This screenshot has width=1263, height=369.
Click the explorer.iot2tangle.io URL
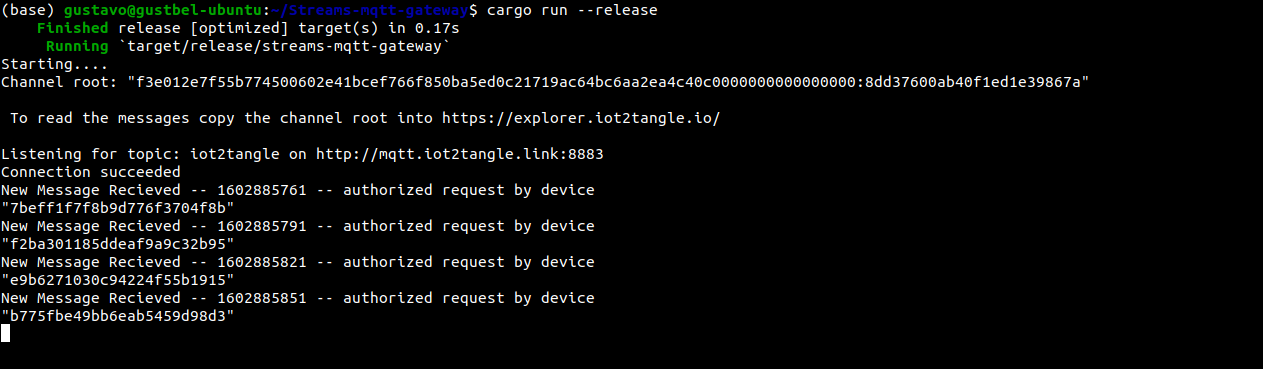click(x=580, y=118)
